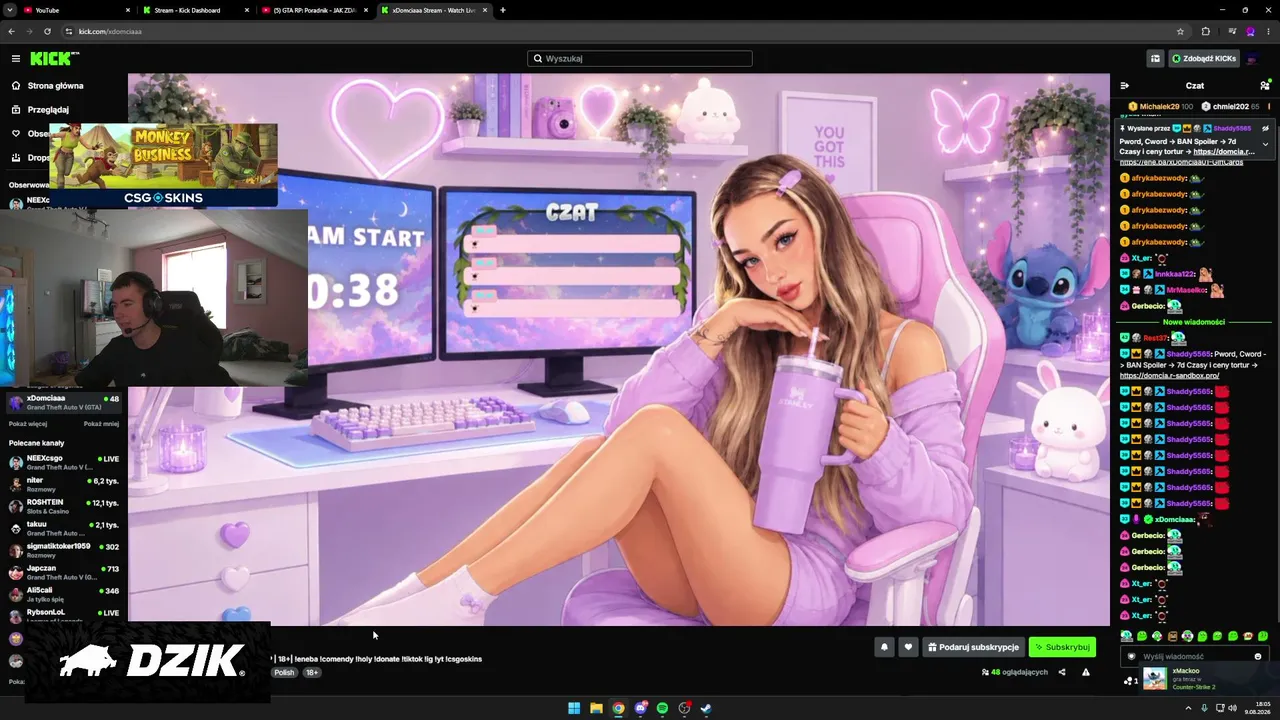Open the Chrome three-dot menu
This screenshot has height=720, width=1280.
pos(1269,31)
